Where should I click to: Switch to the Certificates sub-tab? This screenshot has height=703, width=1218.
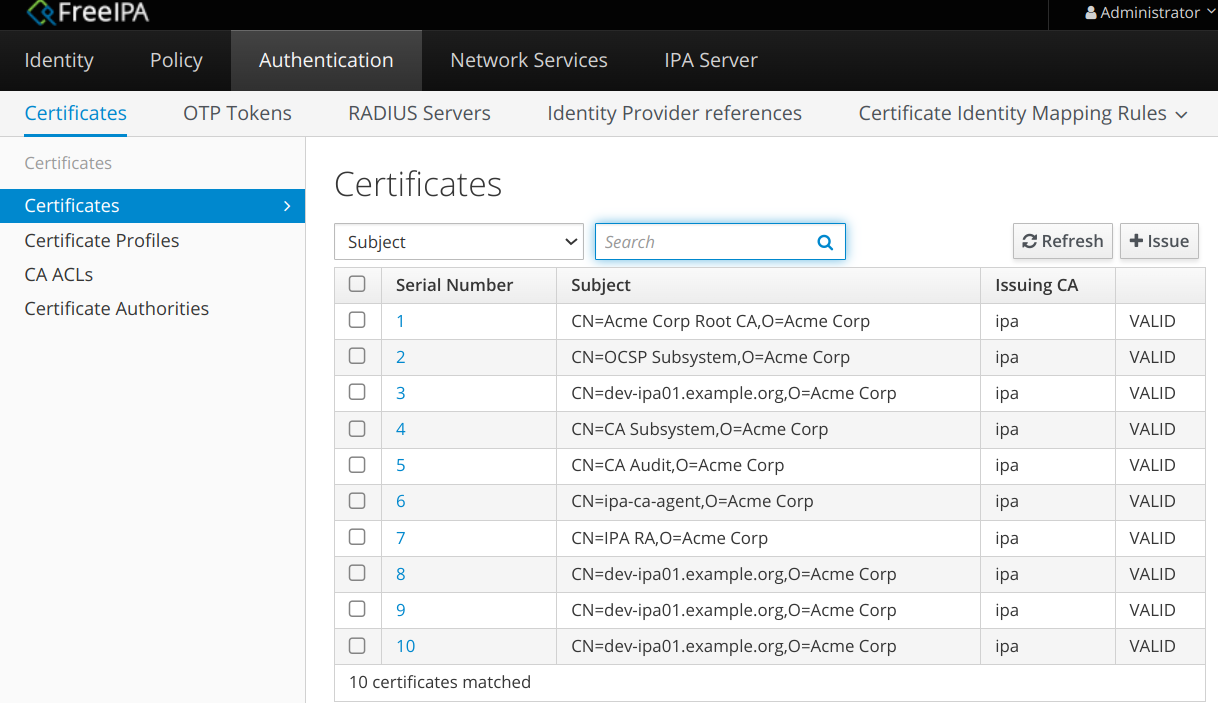point(76,113)
